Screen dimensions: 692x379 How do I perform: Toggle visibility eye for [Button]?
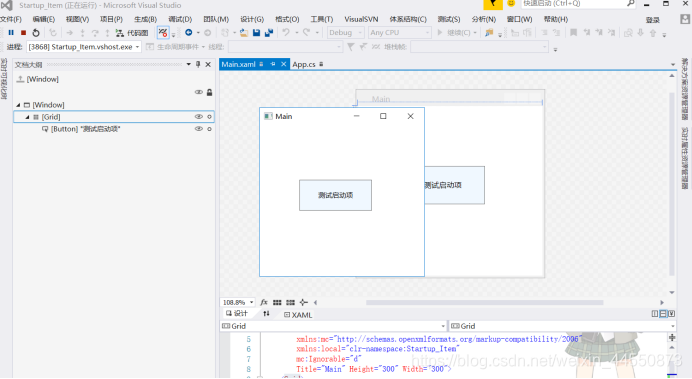click(199, 129)
